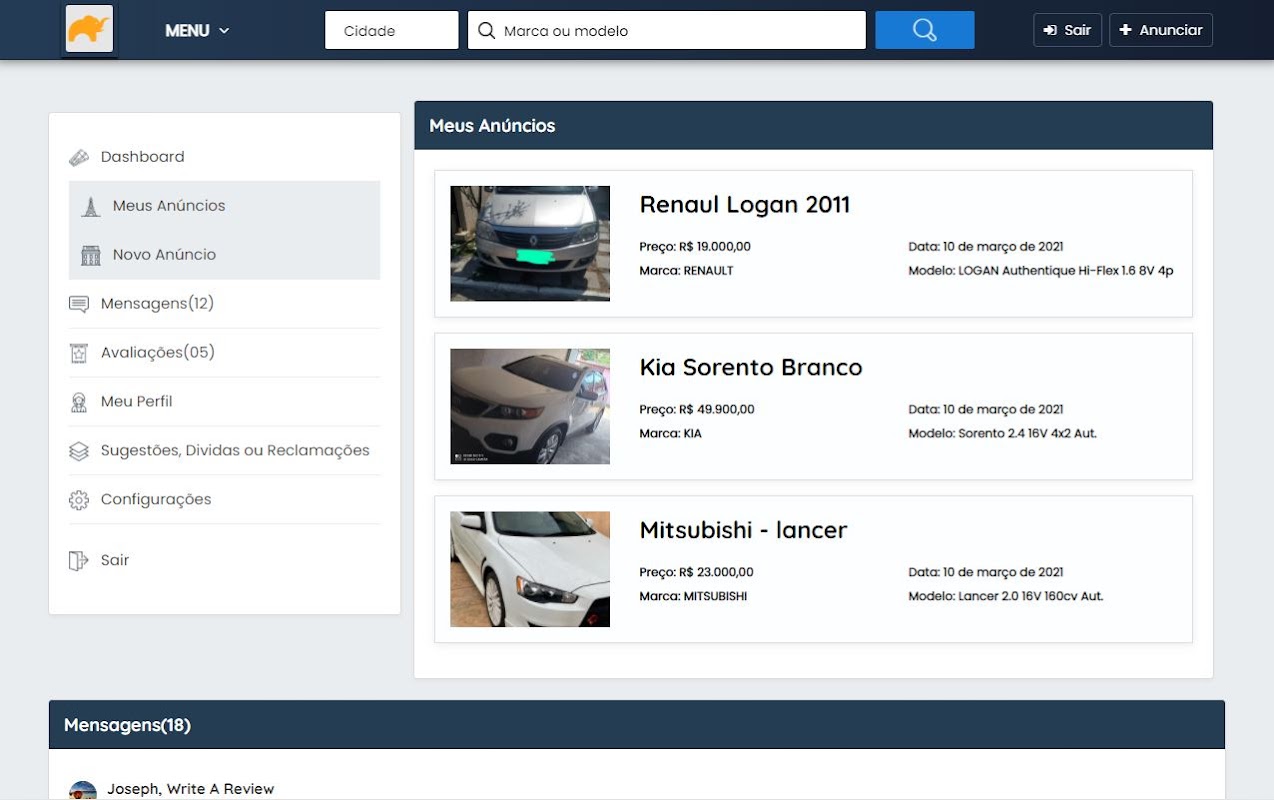This screenshot has width=1274, height=800.
Task: Click the Kia Sorento Branco title
Action: tap(751, 367)
